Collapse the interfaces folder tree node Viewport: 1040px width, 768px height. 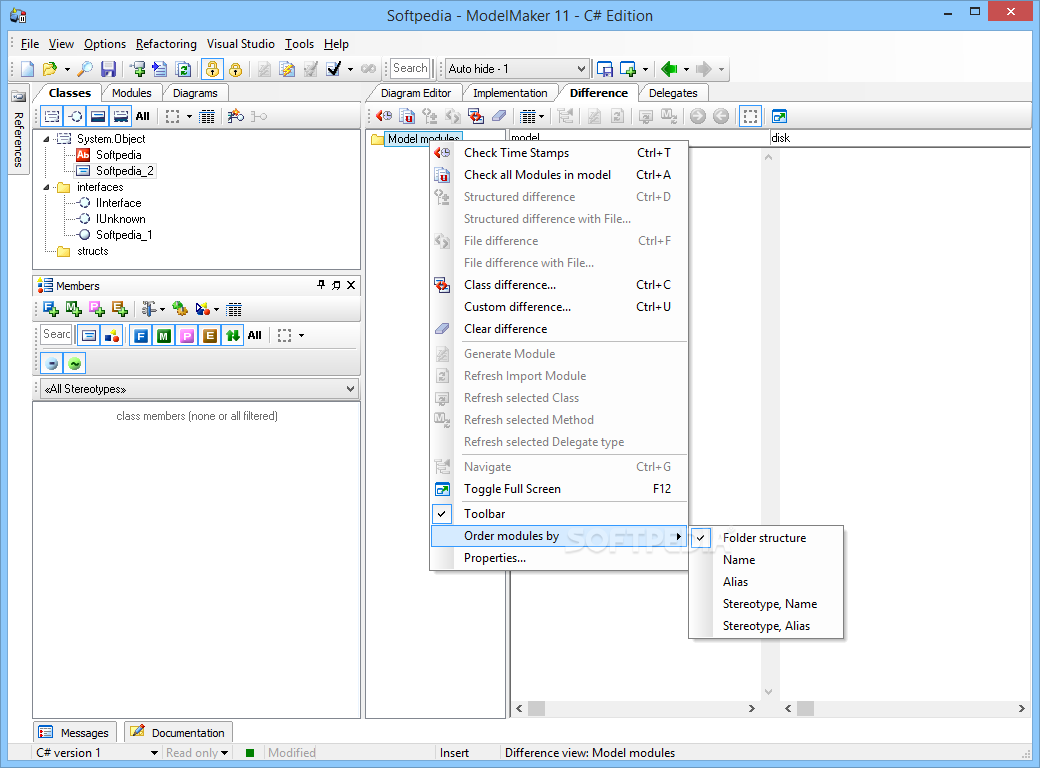[46, 188]
